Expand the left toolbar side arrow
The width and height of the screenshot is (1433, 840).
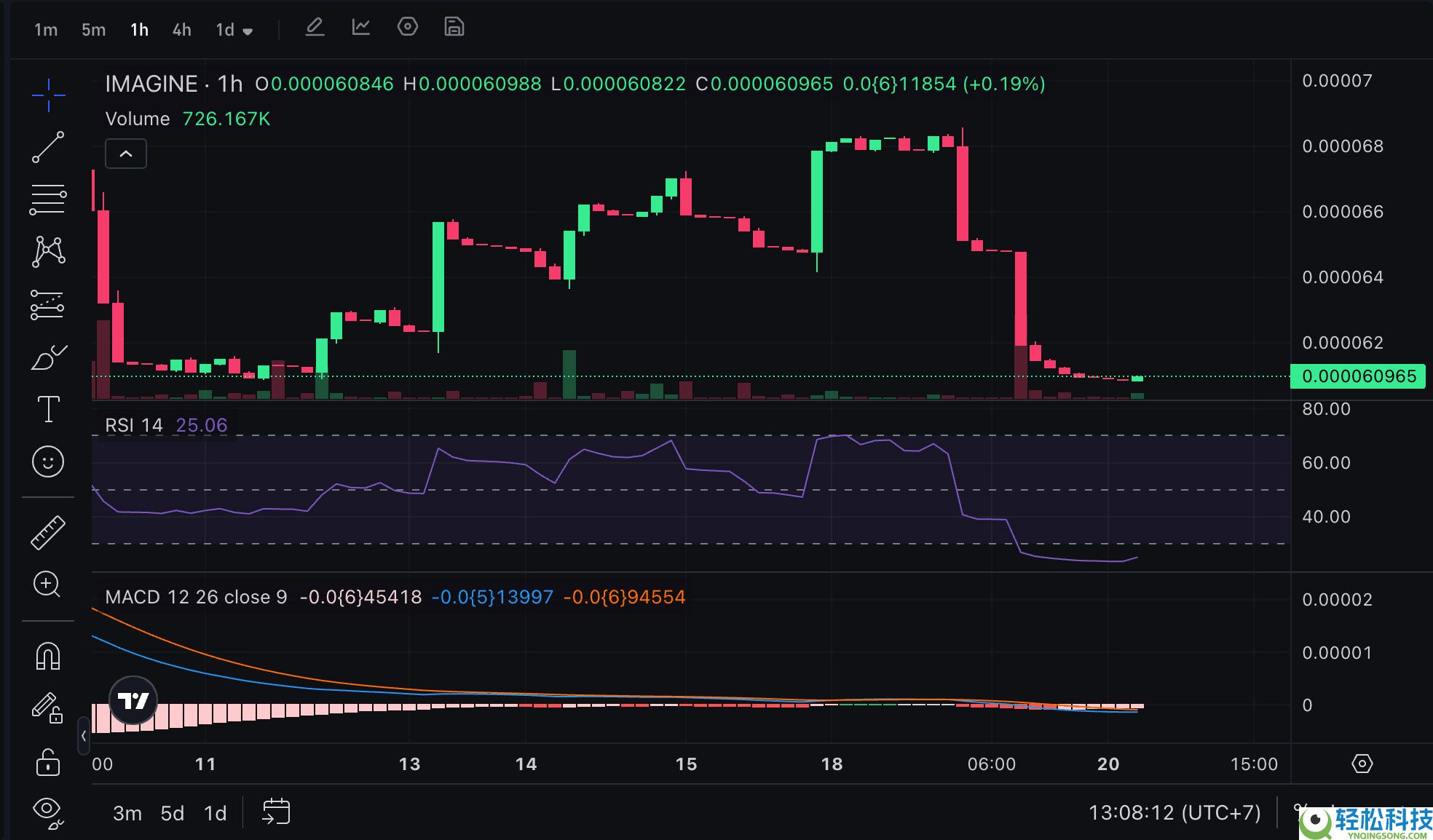84,736
